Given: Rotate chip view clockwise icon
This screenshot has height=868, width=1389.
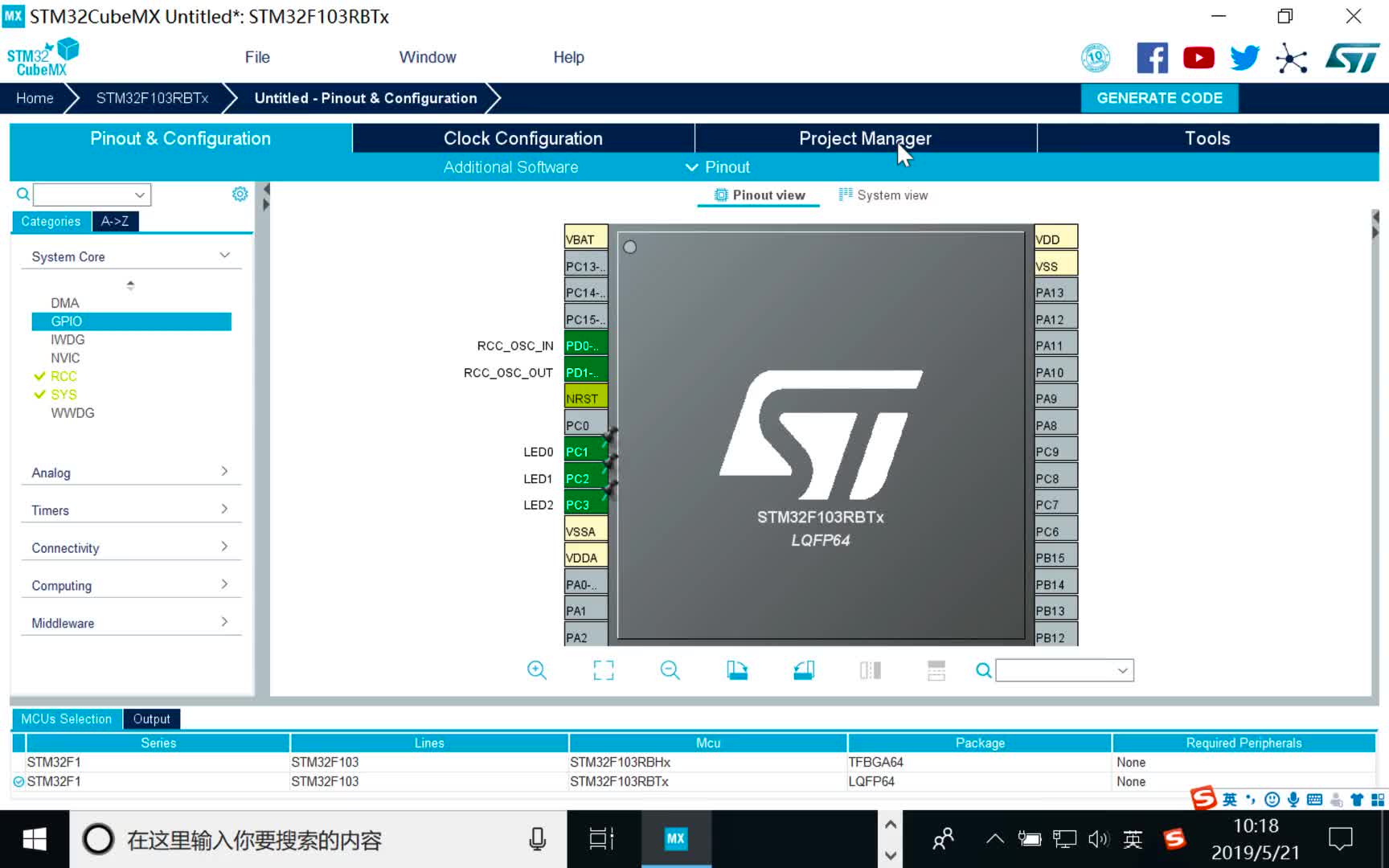Looking at the screenshot, I should [737, 670].
